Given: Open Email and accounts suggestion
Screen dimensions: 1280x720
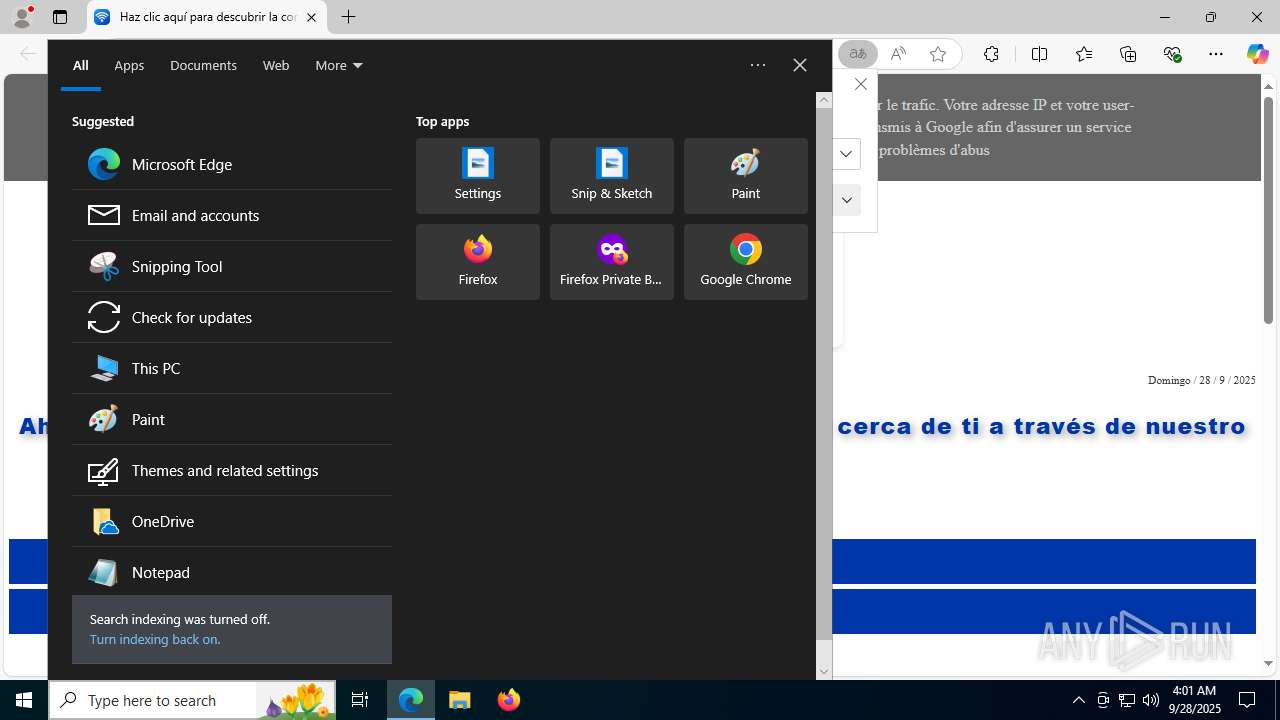Looking at the screenshot, I should point(231,215).
